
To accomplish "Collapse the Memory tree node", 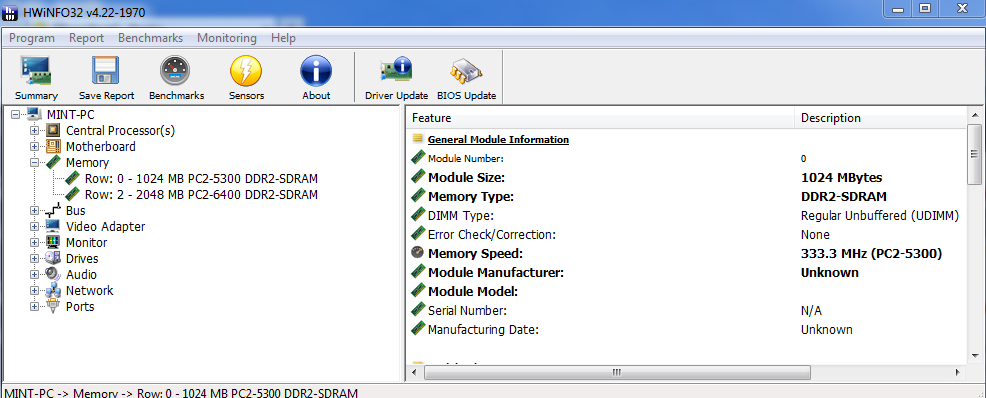I will tap(35, 162).
